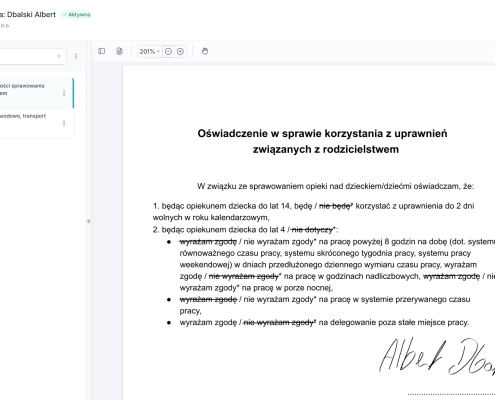Click text 'wolnych w roku kalendarzowym'
This screenshot has width=495, height=400.
point(211,218)
